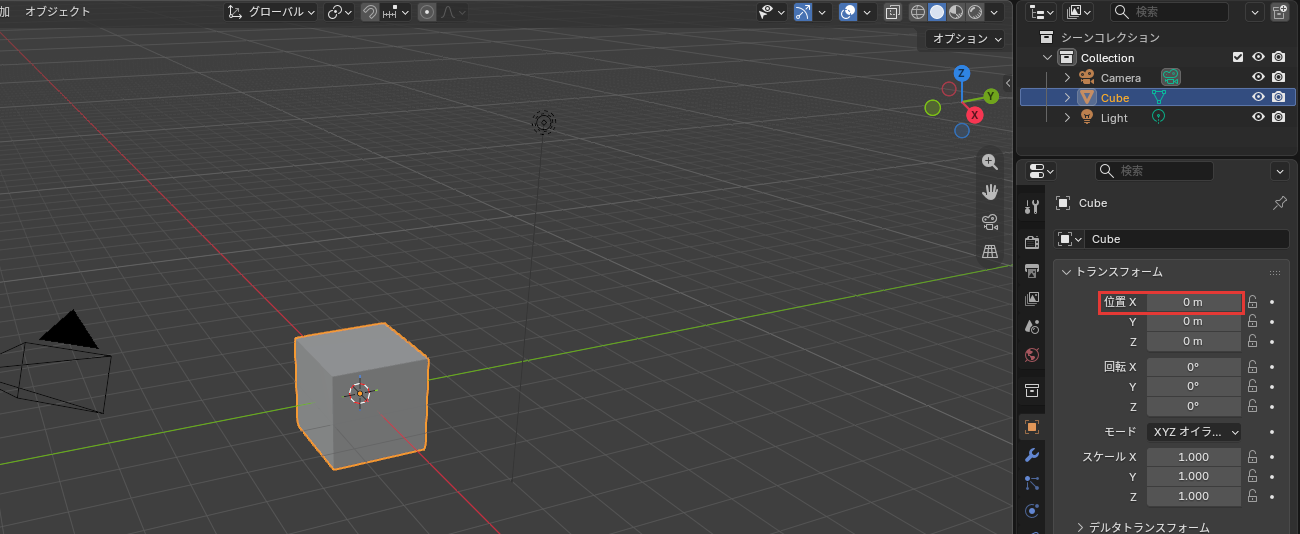The image size is (1300, 534).
Task: Expand the Light tree item
Action: (x=1067, y=118)
